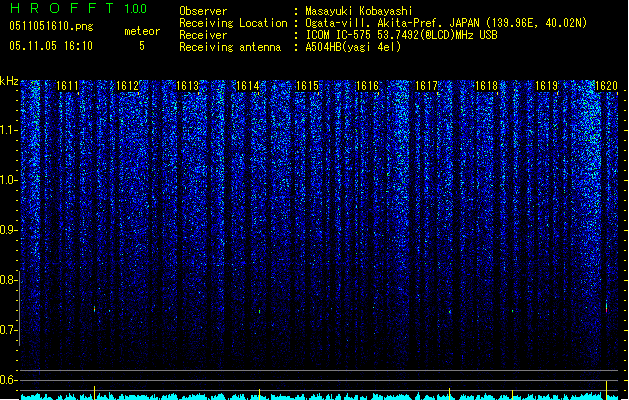The image size is (629, 400).
Task: Click the Receiver field label
Action: pyautogui.click(x=203, y=35)
